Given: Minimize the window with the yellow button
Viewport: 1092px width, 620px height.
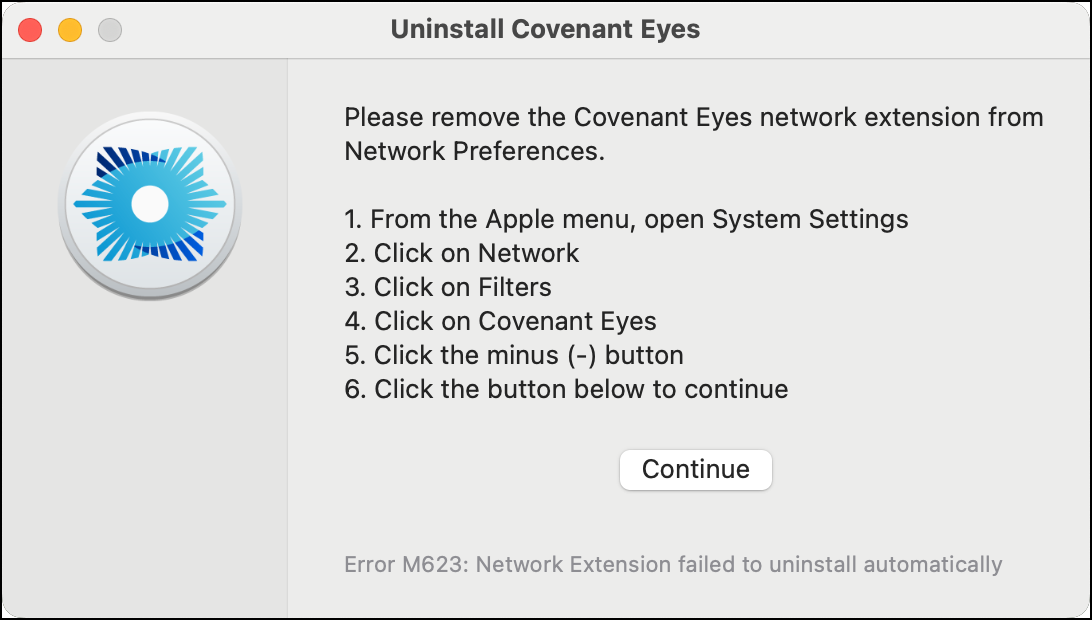Looking at the screenshot, I should [x=70, y=30].
